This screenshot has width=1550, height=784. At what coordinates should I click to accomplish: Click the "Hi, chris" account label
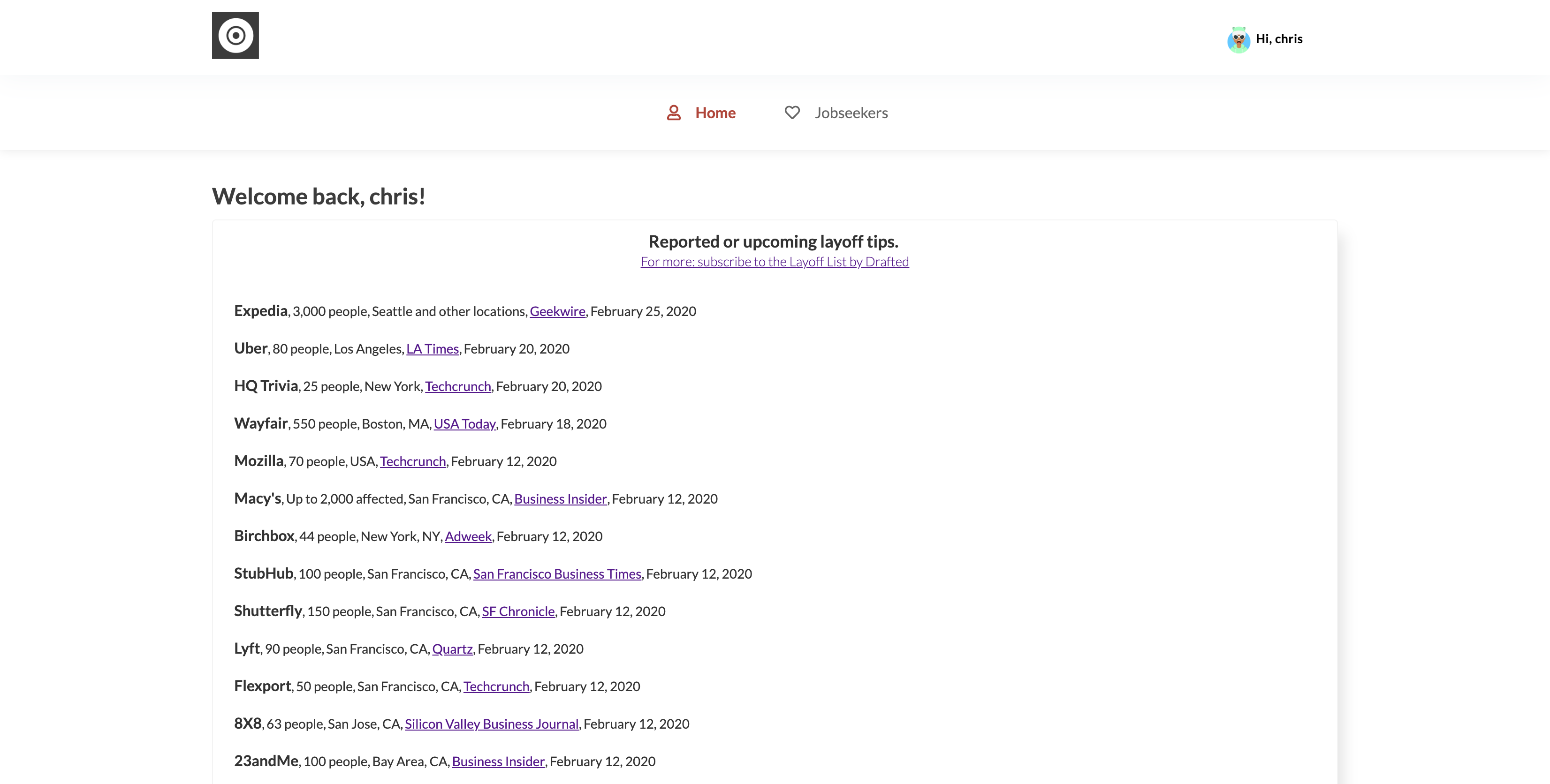click(x=1279, y=39)
